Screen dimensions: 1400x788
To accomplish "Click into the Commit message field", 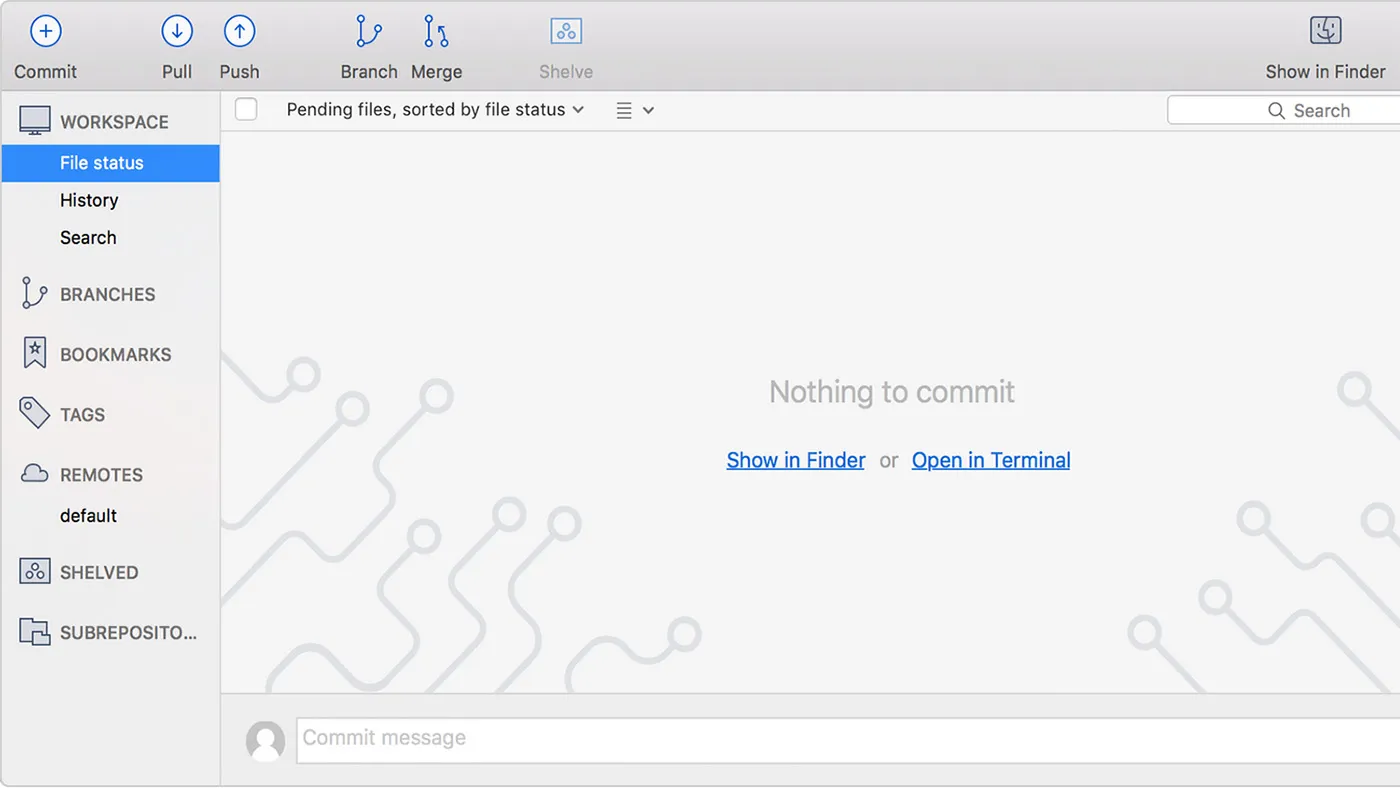I will click(x=840, y=739).
